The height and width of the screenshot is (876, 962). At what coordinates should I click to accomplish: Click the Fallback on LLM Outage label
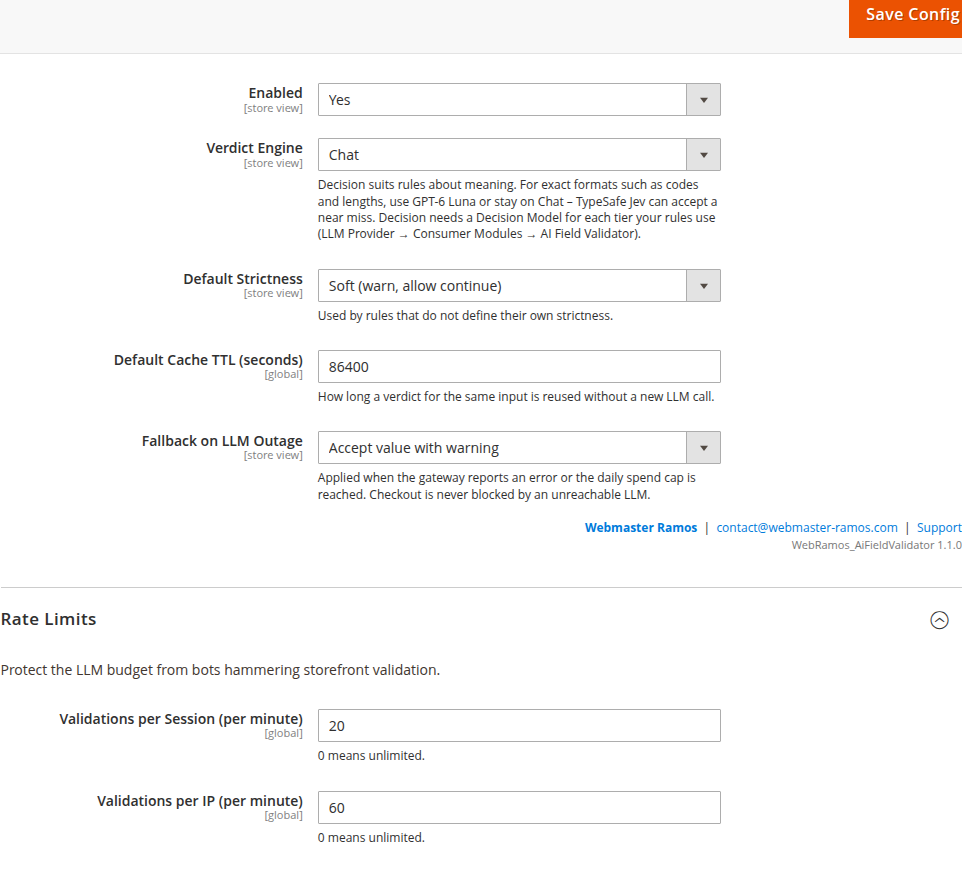pos(222,441)
